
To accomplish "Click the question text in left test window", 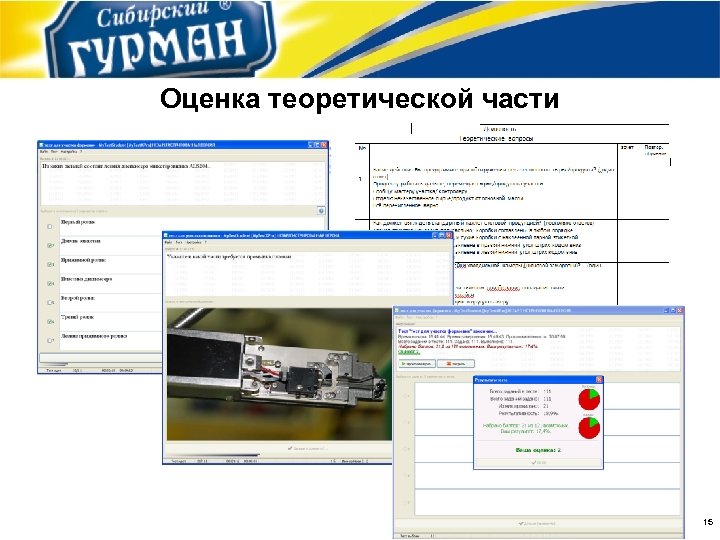I will click(126, 166).
